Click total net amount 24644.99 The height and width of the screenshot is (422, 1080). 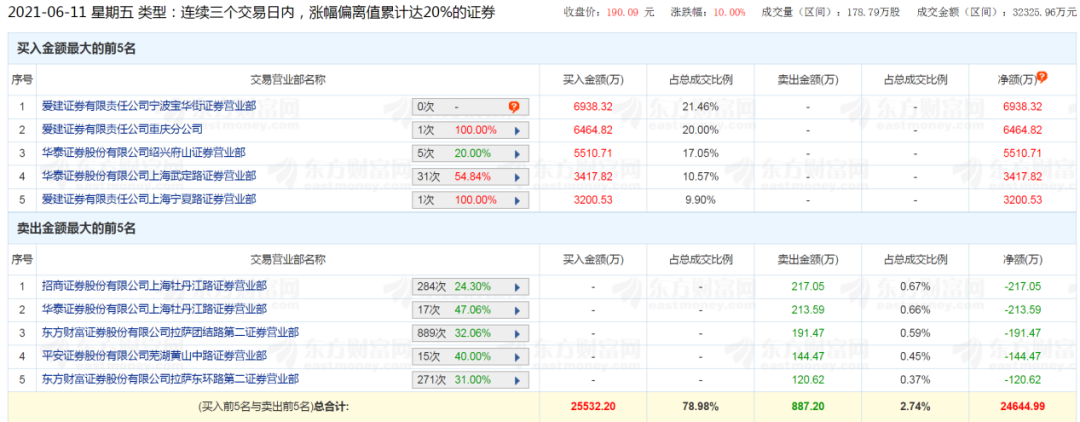[1022, 407]
